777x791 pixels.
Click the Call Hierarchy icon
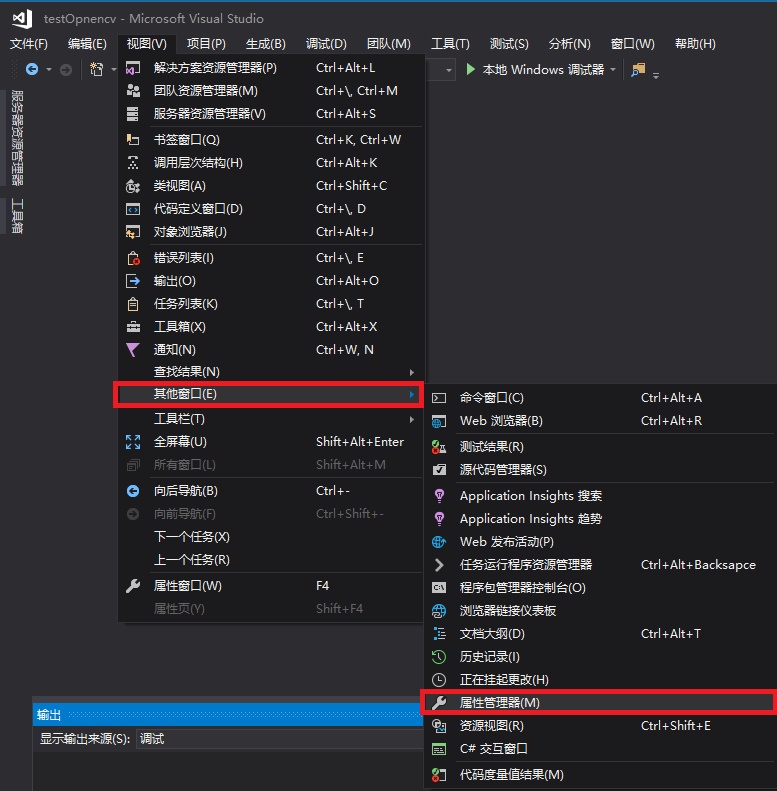point(133,163)
